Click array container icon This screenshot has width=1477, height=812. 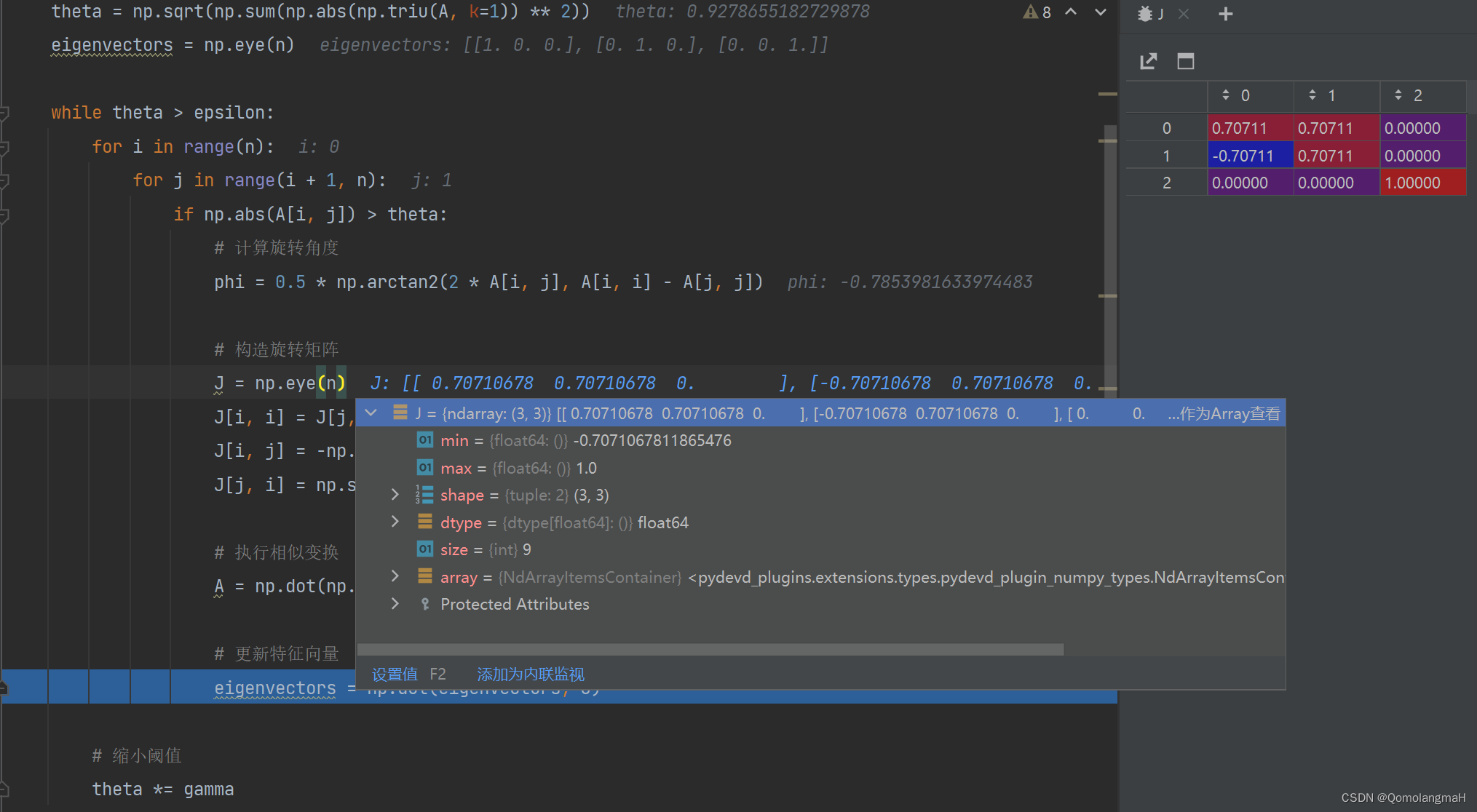point(425,576)
